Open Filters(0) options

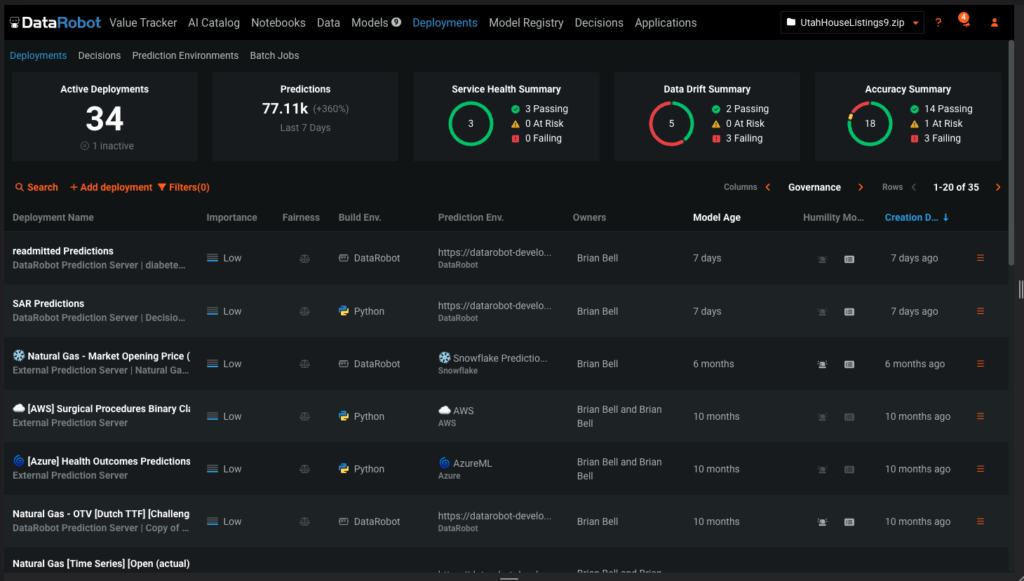pos(184,187)
